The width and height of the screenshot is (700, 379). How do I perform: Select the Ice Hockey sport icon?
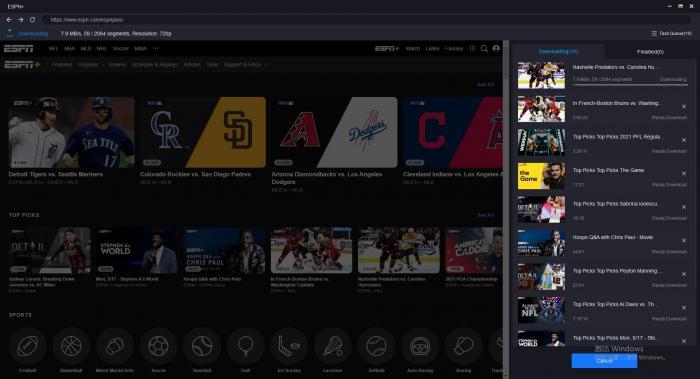[289, 346]
